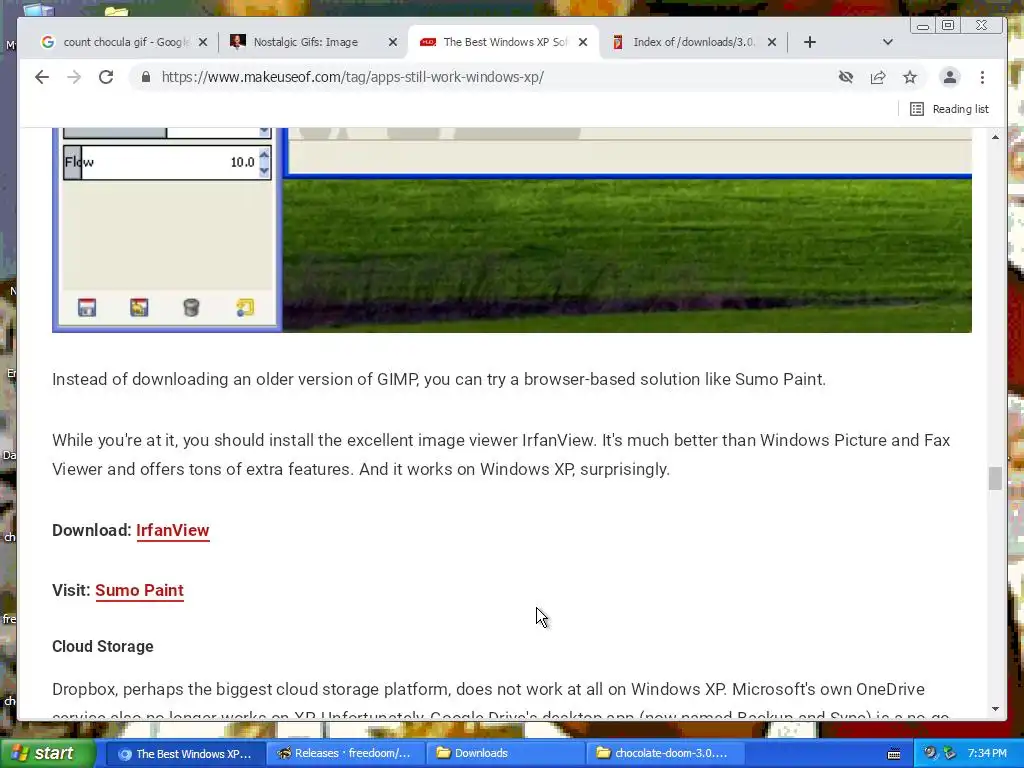Click the keyboard icon in taskbar
Viewport: 1024px width, 768px height.
point(894,754)
